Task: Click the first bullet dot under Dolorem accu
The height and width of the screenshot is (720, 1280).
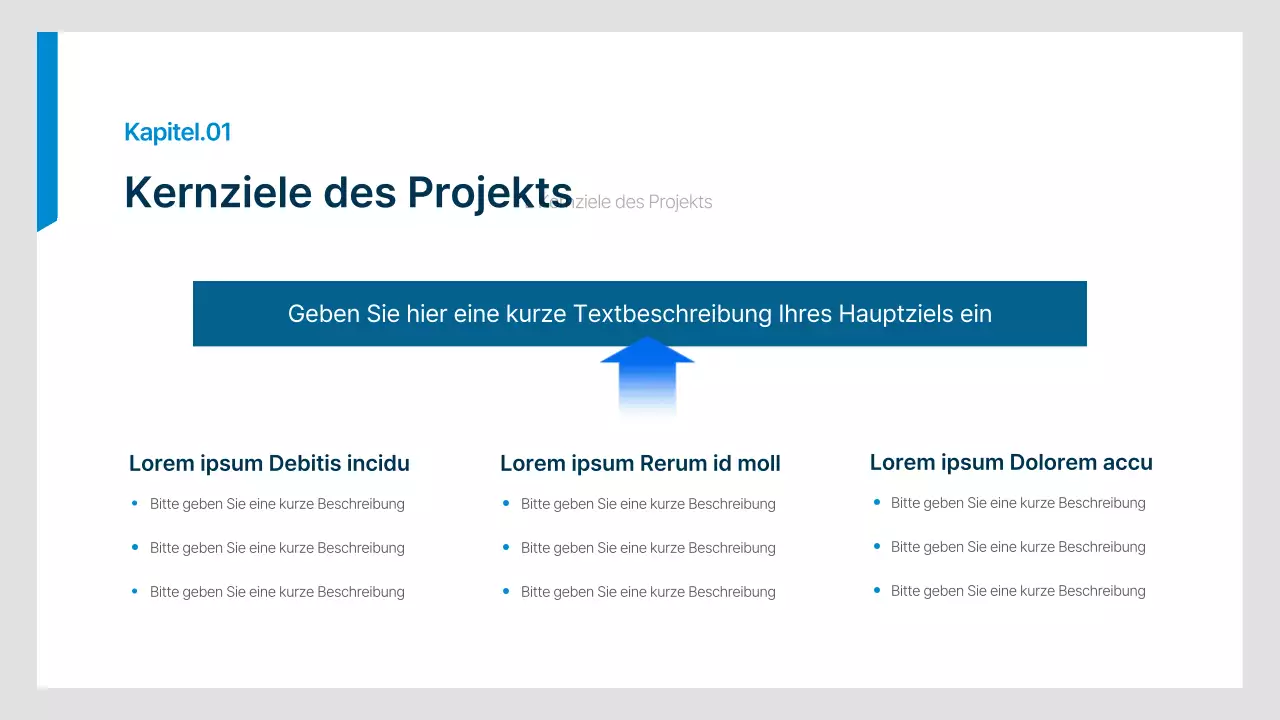Action: pyautogui.click(x=876, y=502)
